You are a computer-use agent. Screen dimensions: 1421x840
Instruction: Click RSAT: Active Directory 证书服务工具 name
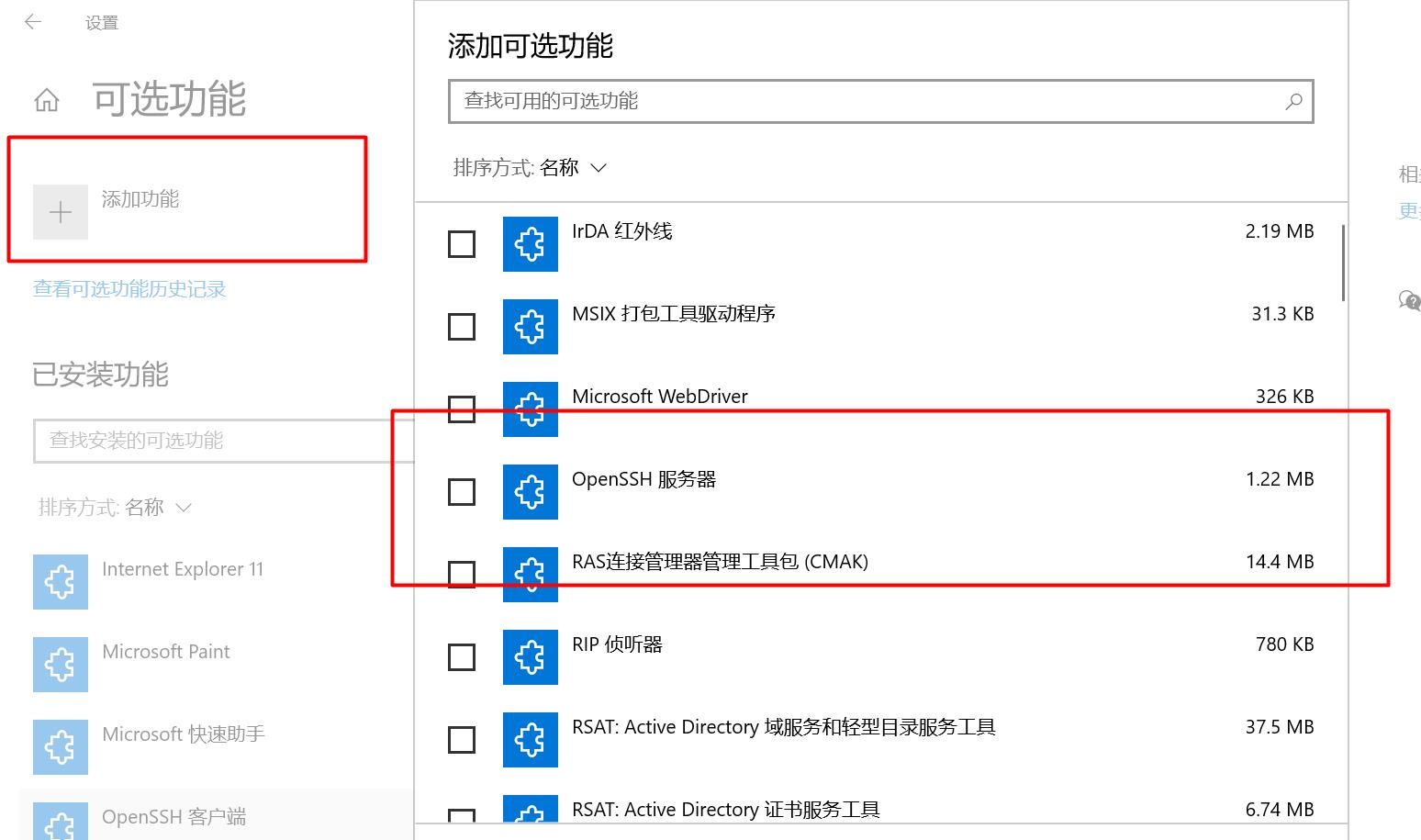(726, 810)
